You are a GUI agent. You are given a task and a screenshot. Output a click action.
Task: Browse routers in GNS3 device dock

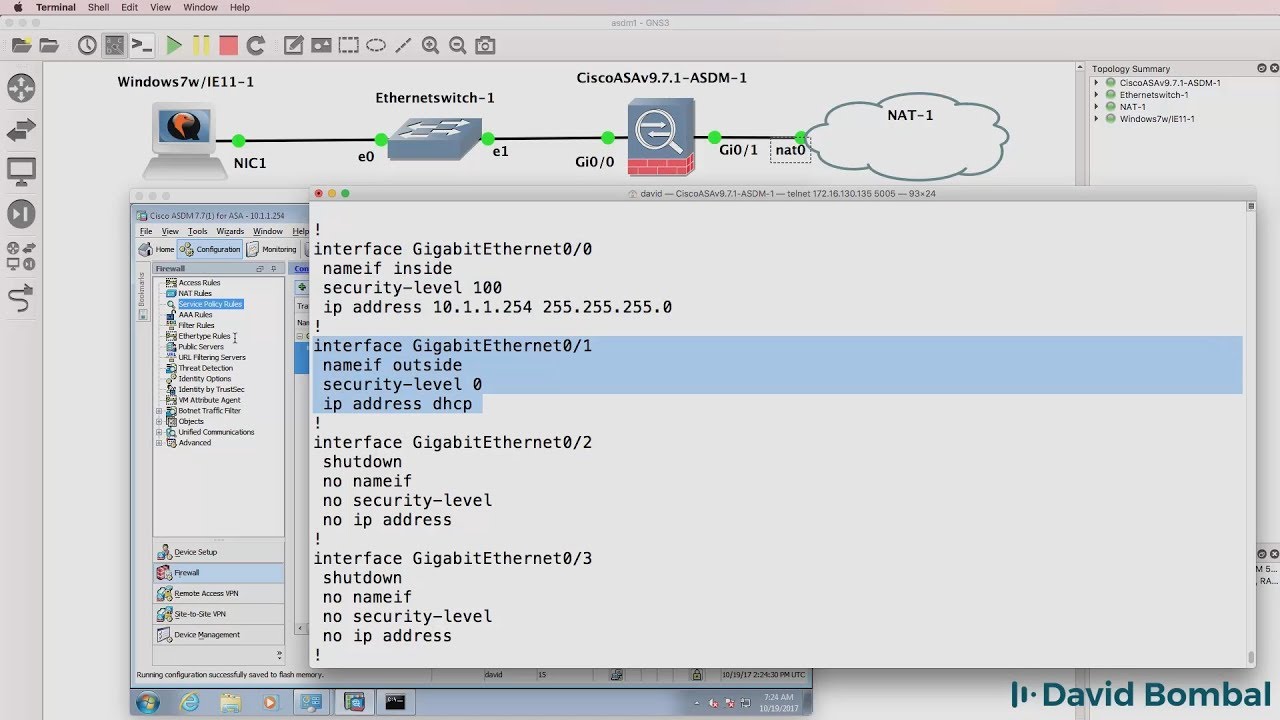(x=21, y=88)
